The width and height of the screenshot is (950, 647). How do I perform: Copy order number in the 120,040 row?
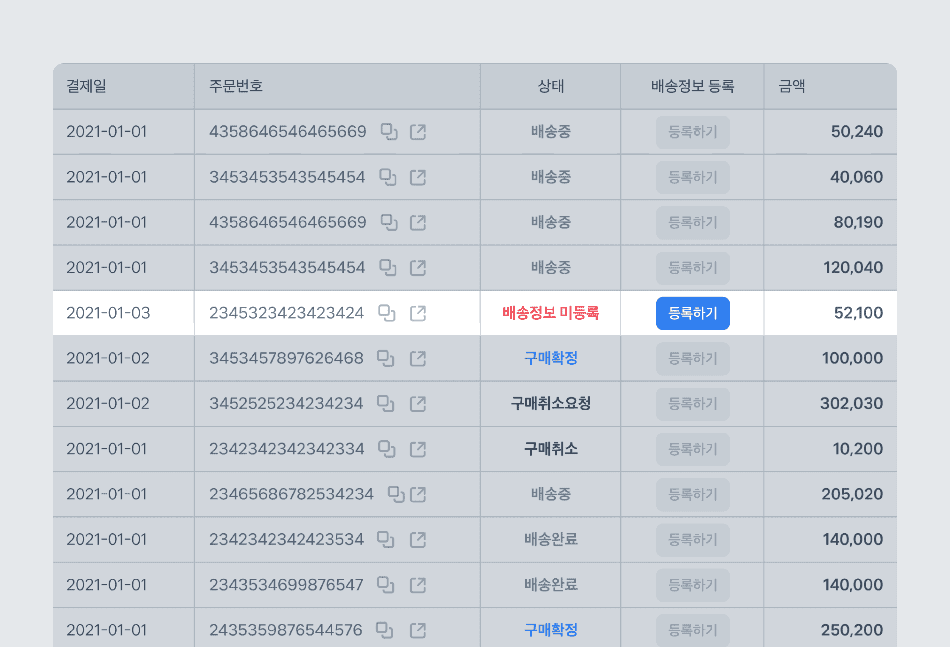pos(388,267)
